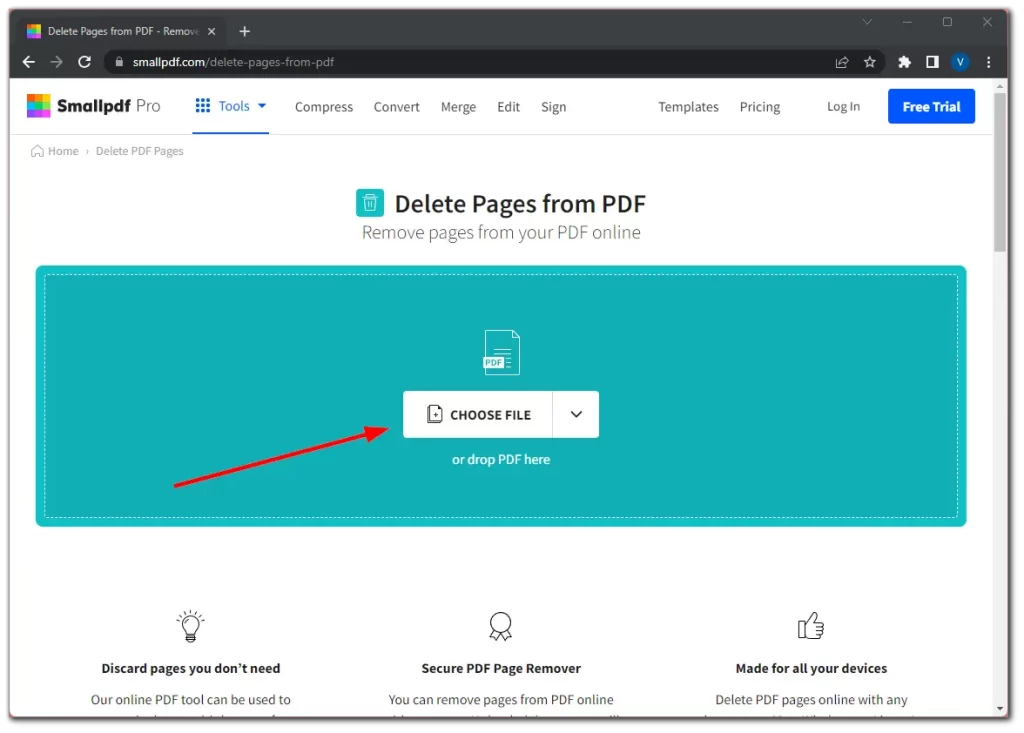The height and width of the screenshot is (733, 1024).
Task: Open the Sign menu item
Action: (553, 106)
